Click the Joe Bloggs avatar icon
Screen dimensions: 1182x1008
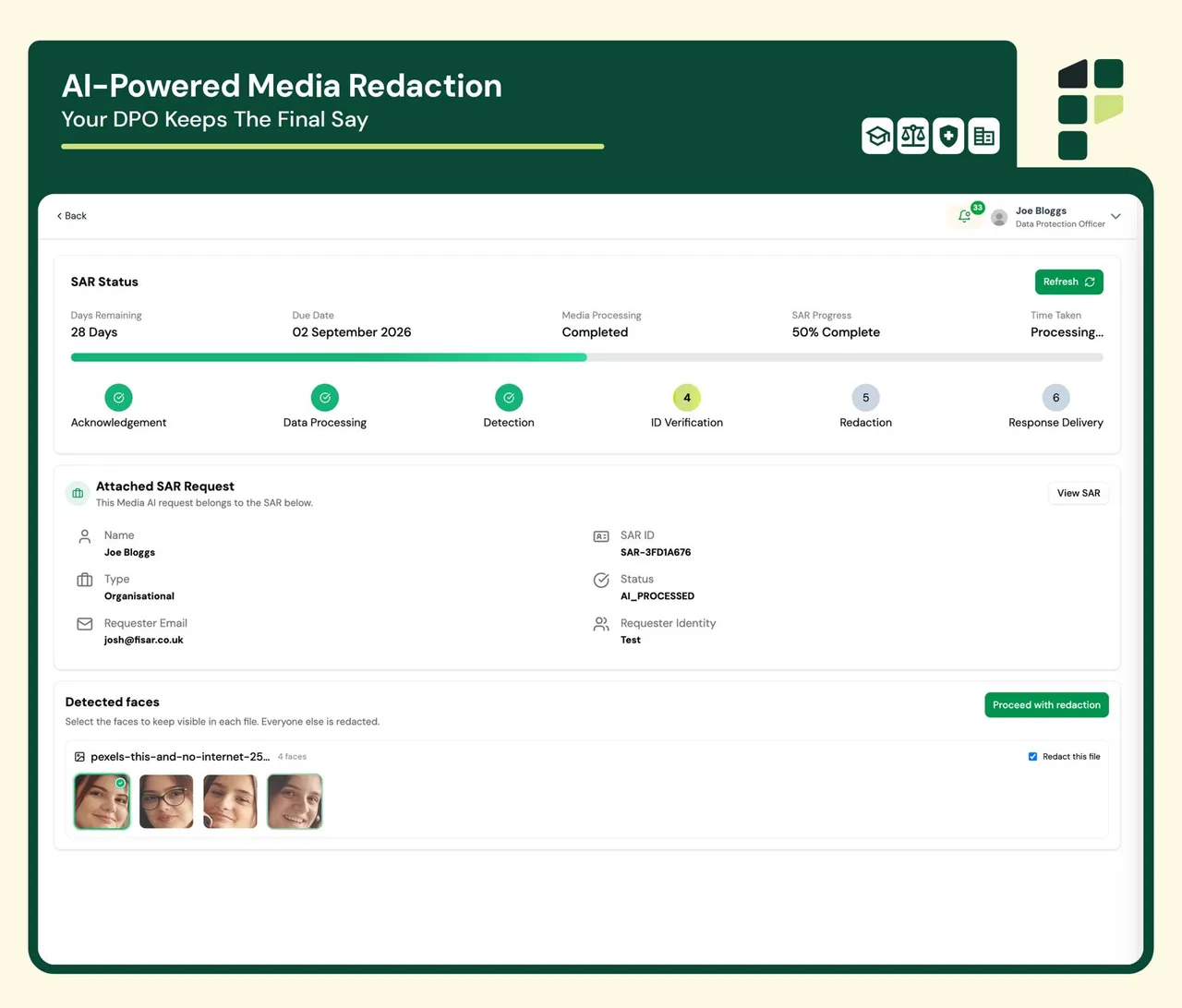point(999,218)
